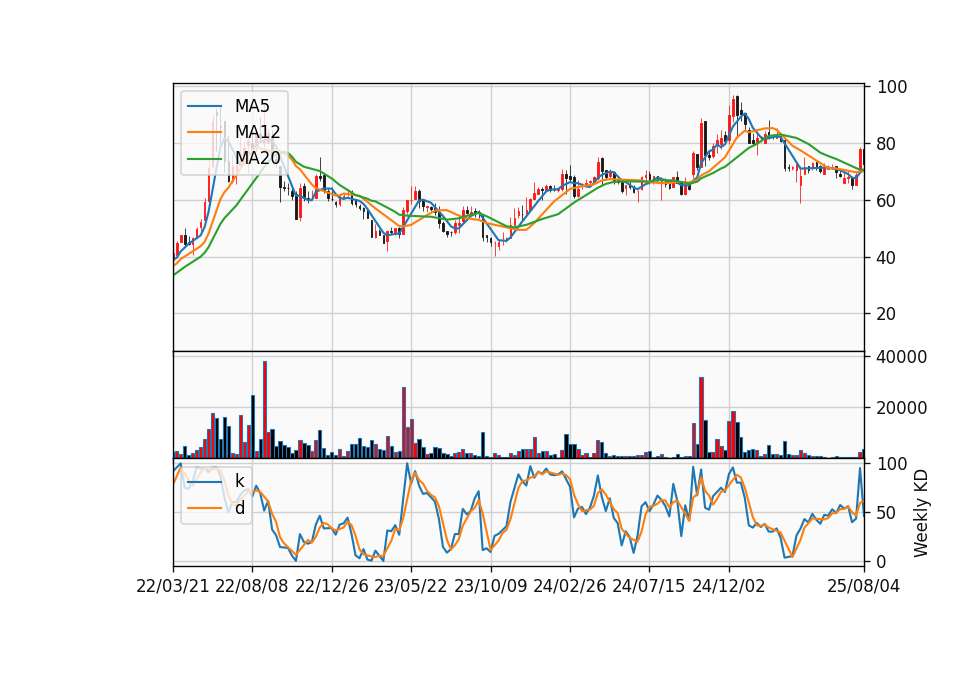Image resolution: width=960 pixels, height=690 pixels.
Task: Click the 40000 volume axis label
Action: 902,356
